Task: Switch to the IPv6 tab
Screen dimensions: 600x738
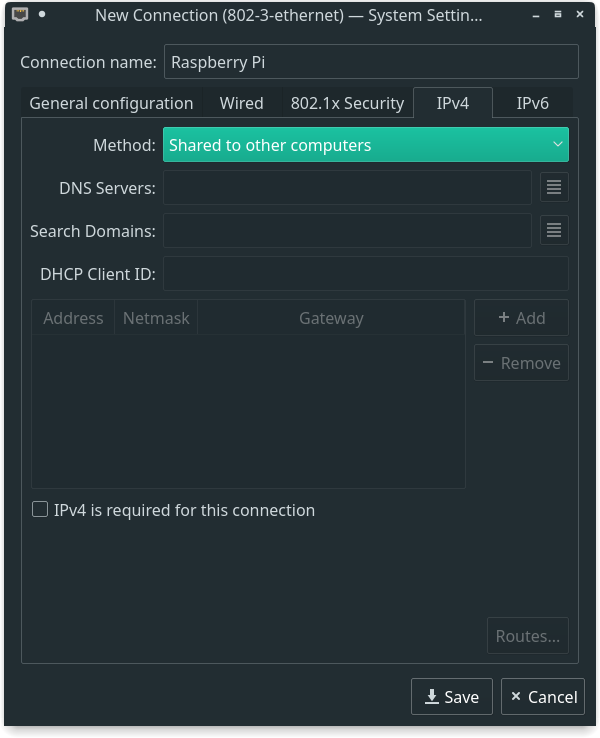Action: [x=531, y=103]
